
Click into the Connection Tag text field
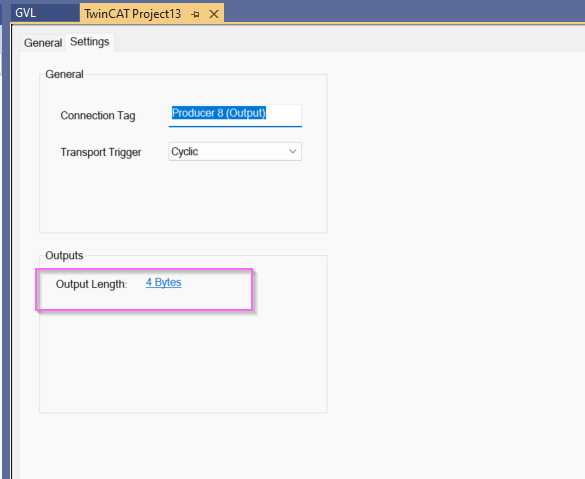pyautogui.click(x=235, y=115)
